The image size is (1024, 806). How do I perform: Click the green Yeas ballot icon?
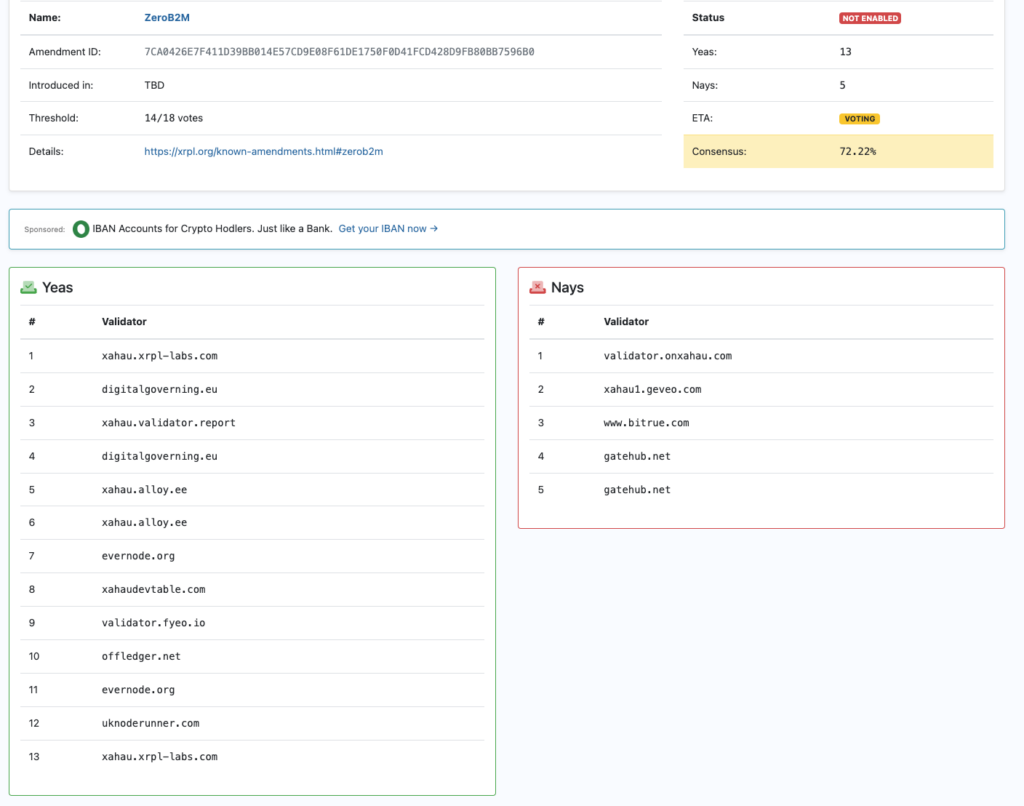tap(29, 287)
